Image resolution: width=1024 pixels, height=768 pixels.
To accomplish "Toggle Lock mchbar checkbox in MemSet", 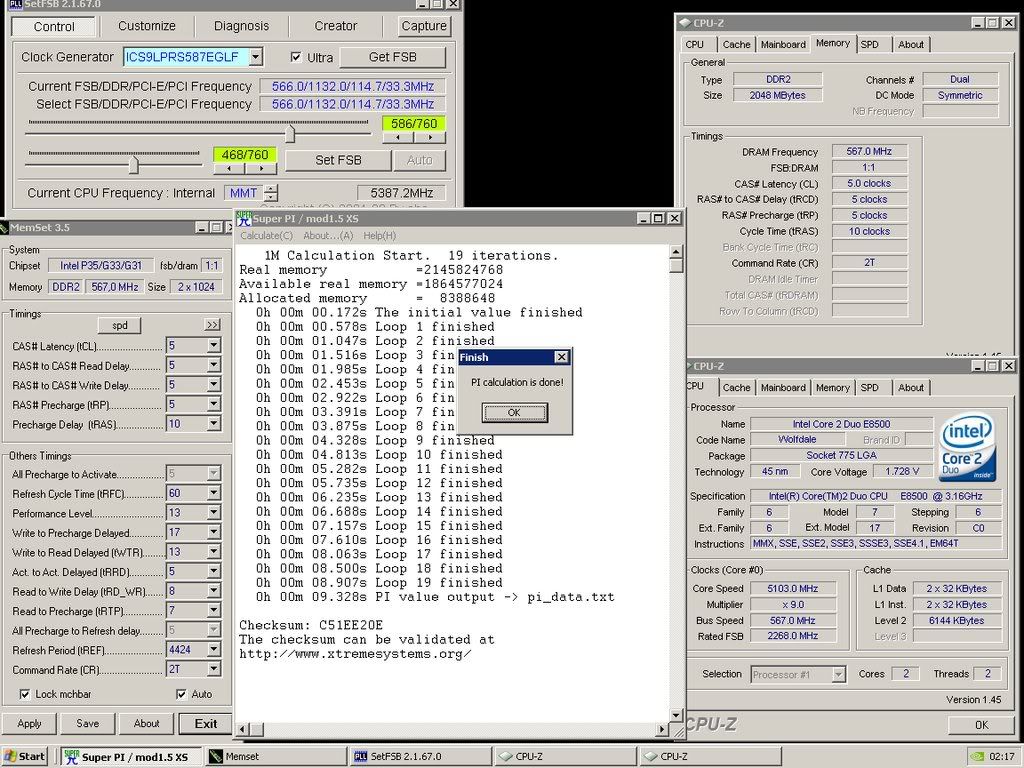I will point(25,694).
